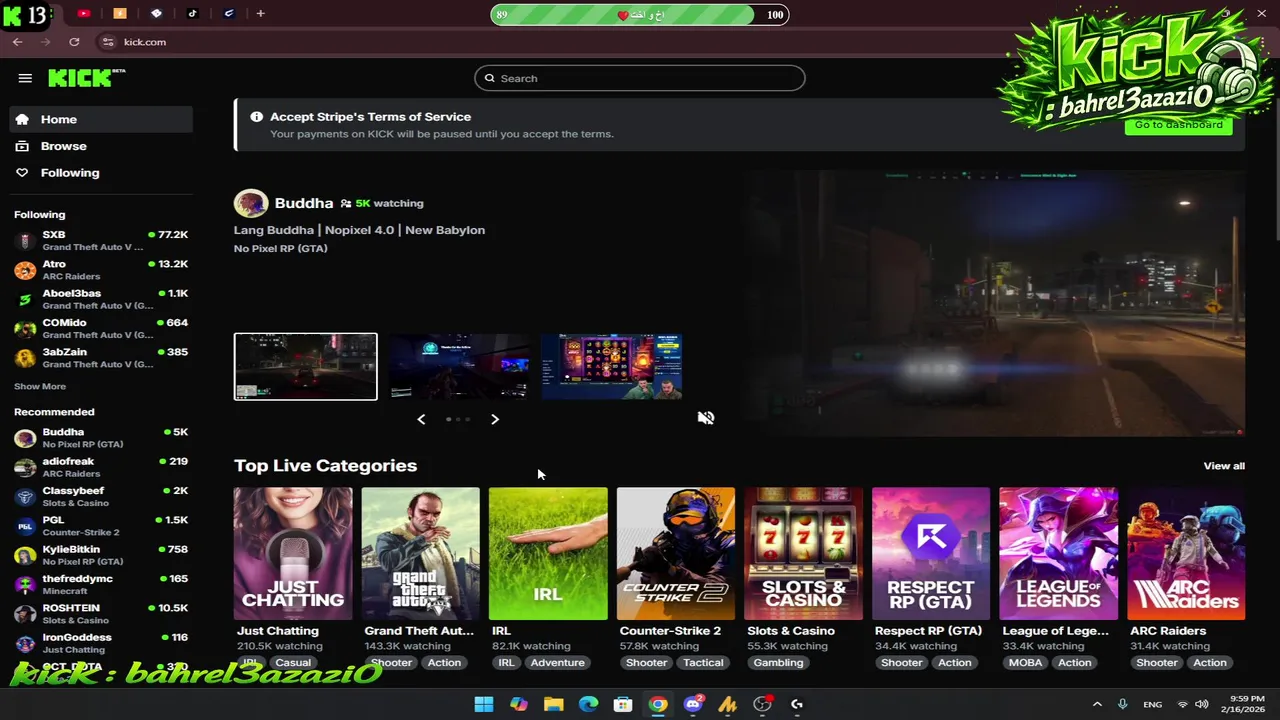Open Atro channel in Following list
Image resolution: width=1280 pixels, height=720 pixels.
pyautogui.click(x=101, y=270)
